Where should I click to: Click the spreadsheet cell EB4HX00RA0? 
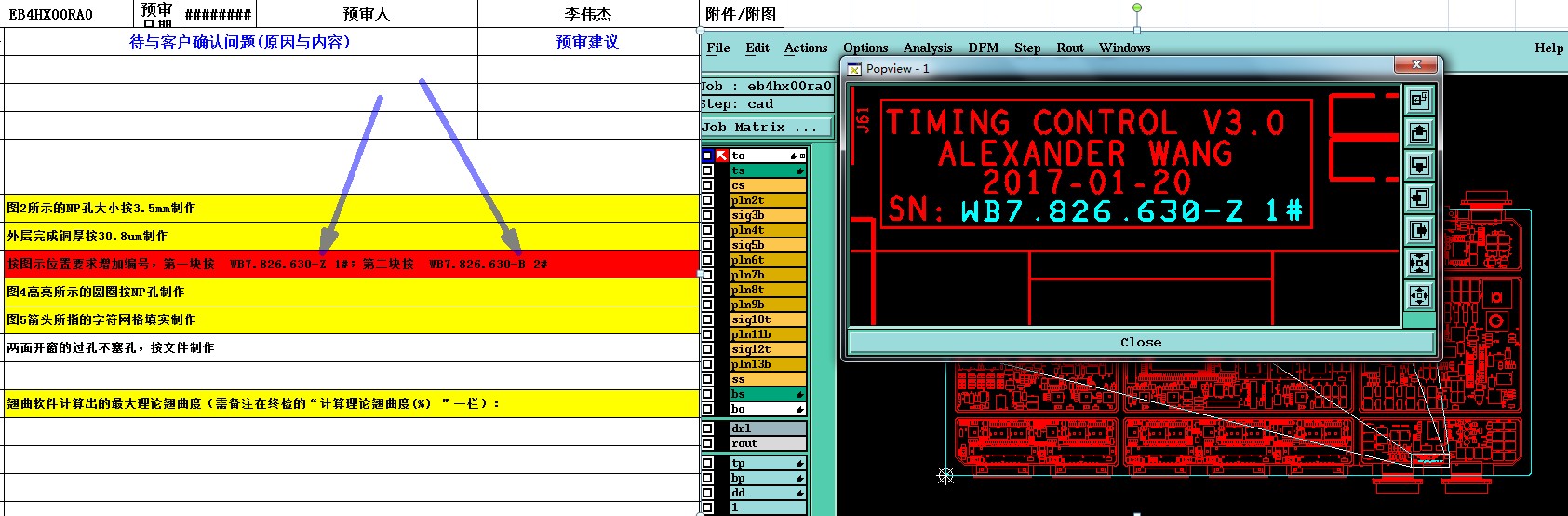tap(69, 14)
